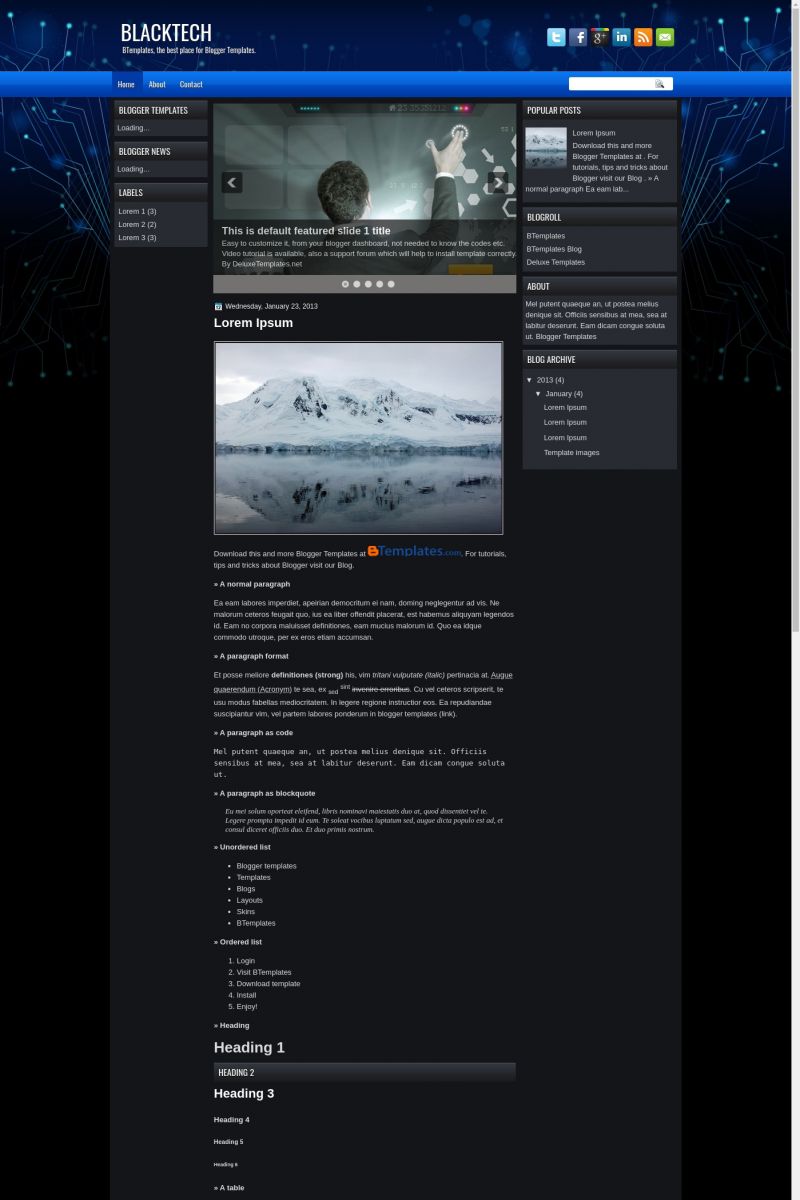Open the Deluxe Templates blogroll link
The image size is (800, 1200).
[556, 262]
